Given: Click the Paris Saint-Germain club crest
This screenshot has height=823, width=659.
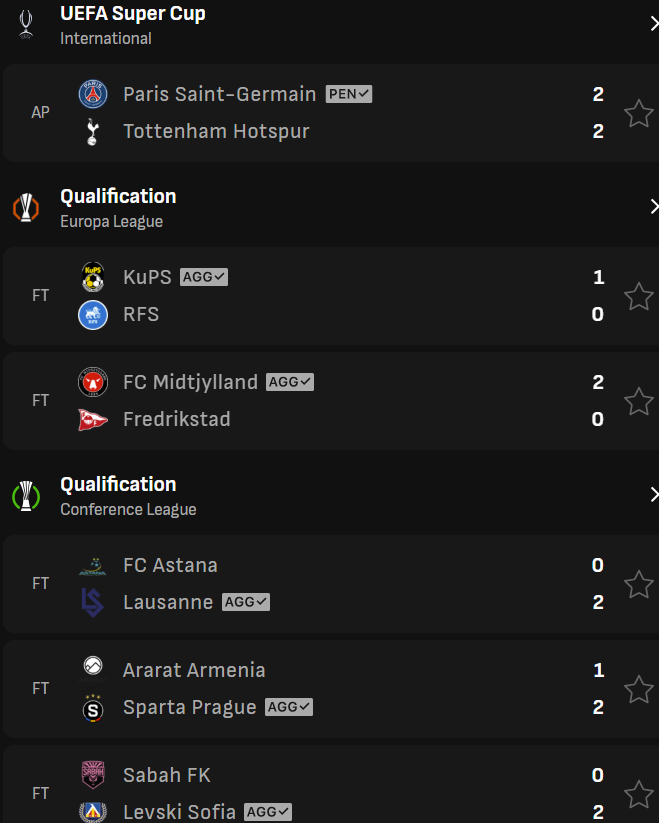Looking at the screenshot, I should 93,94.
